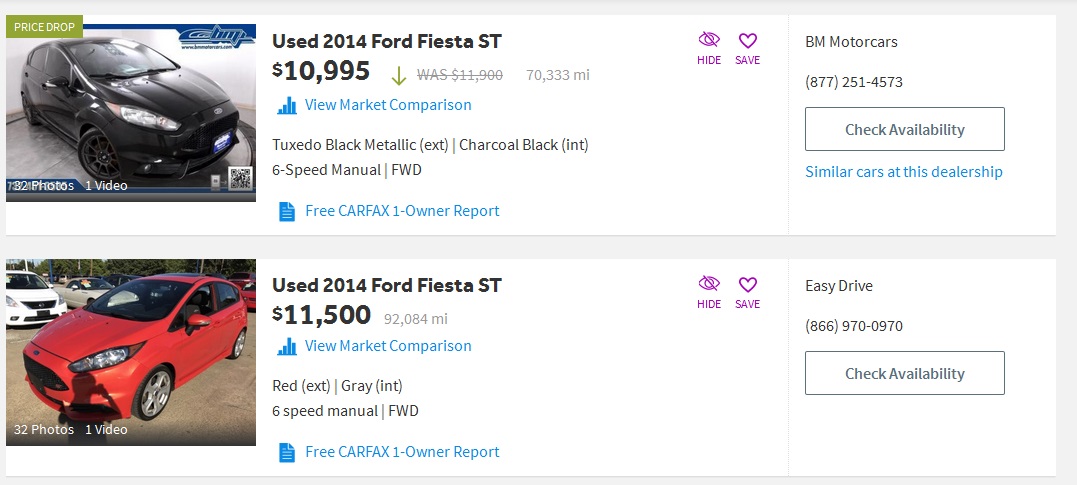The width and height of the screenshot is (1077, 485).
Task: Click the green price drop arrow icon
Action: (x=398, y=75)
